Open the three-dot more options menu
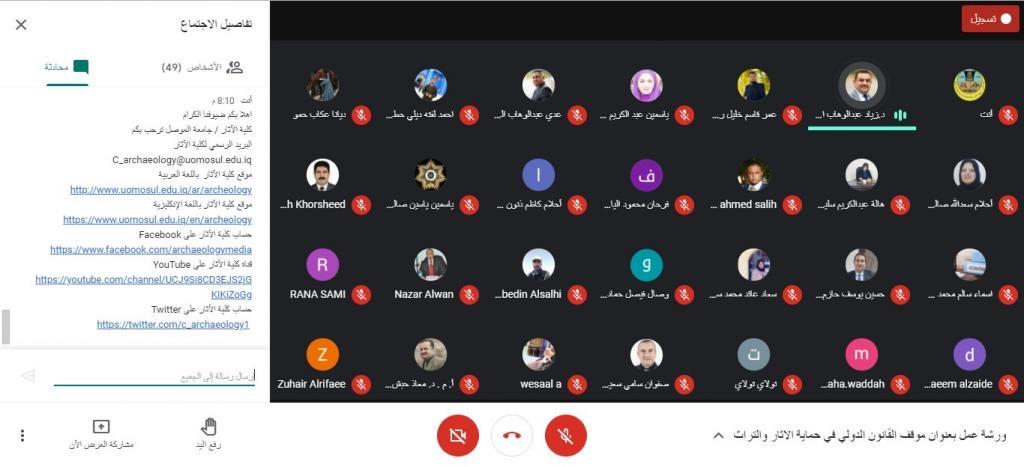Viewport: 1024px width, 467px height. click(x=23, y=435)
